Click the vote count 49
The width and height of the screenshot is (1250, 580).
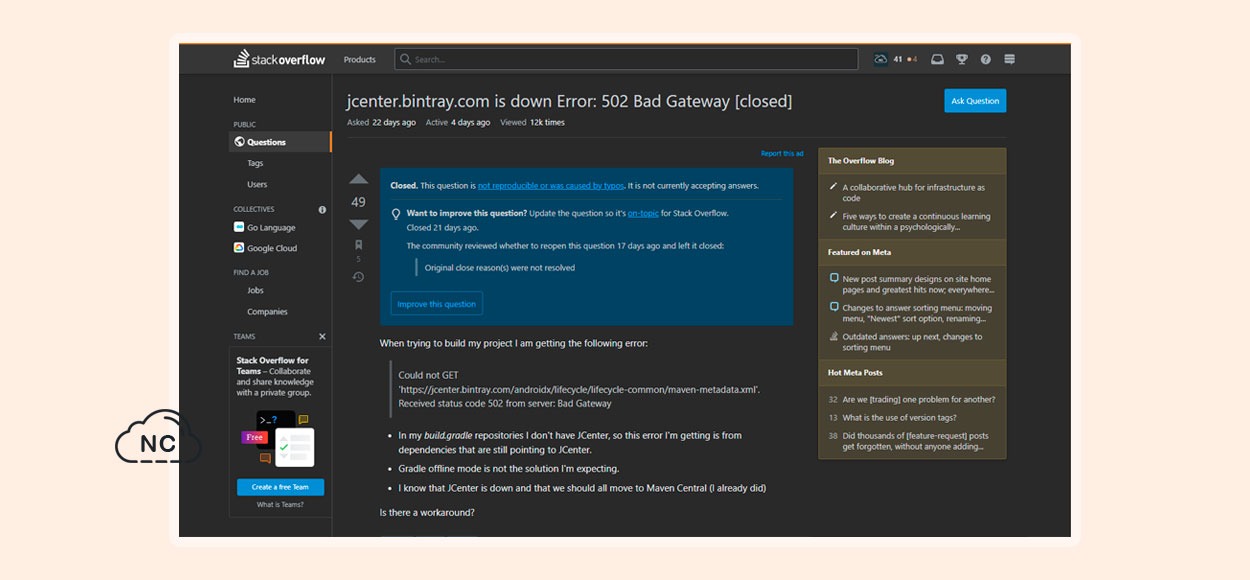point(358,202)
